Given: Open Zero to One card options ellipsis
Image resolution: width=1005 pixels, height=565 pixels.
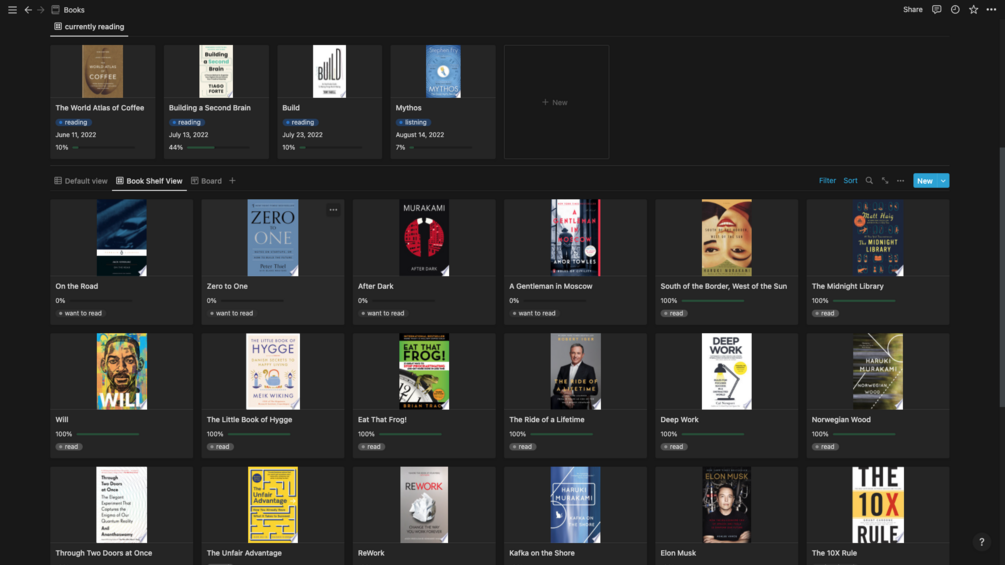Looking at the screenshot, I should coord(333,209).
